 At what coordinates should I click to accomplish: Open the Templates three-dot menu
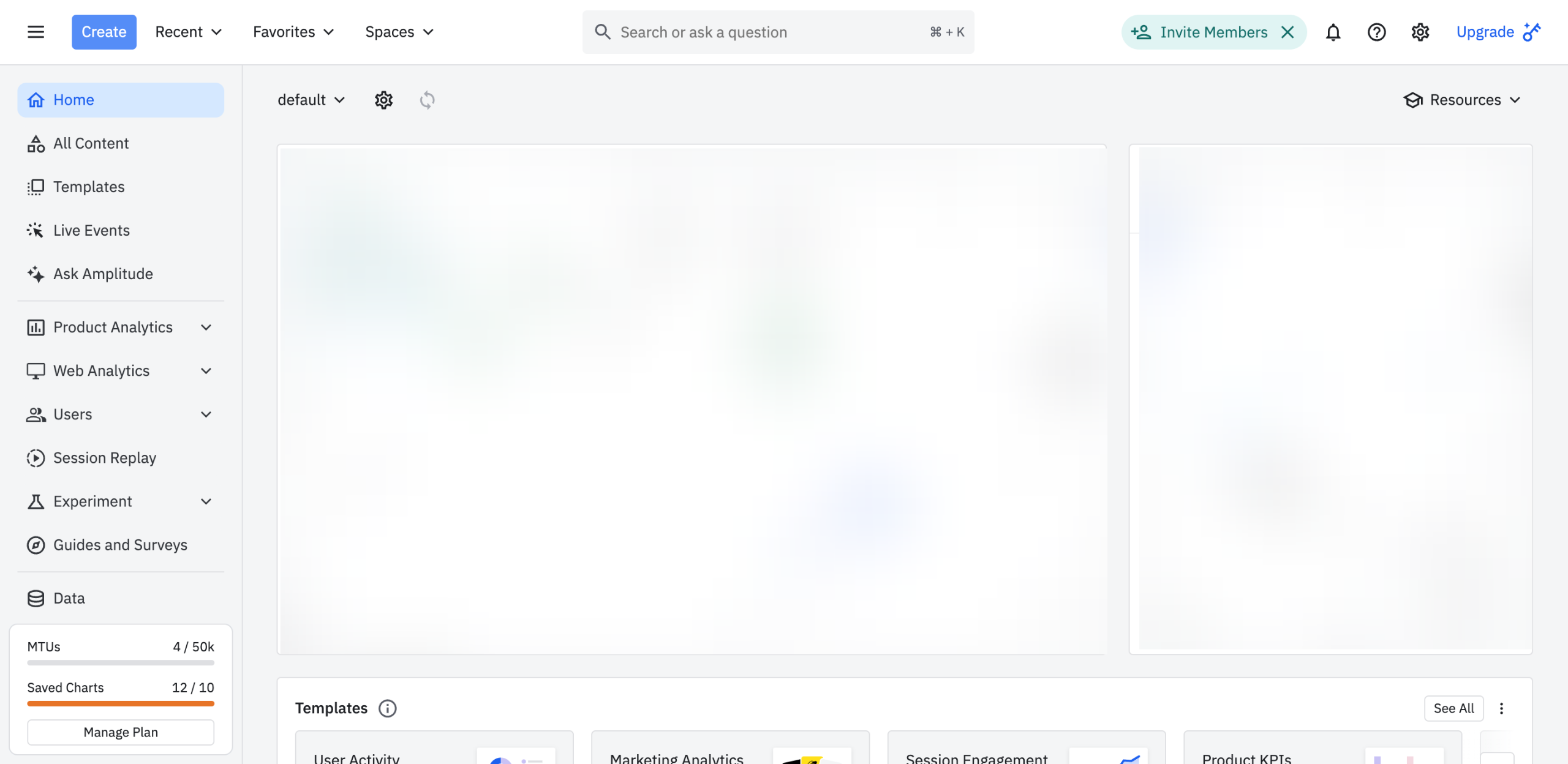pos(1501,708)
